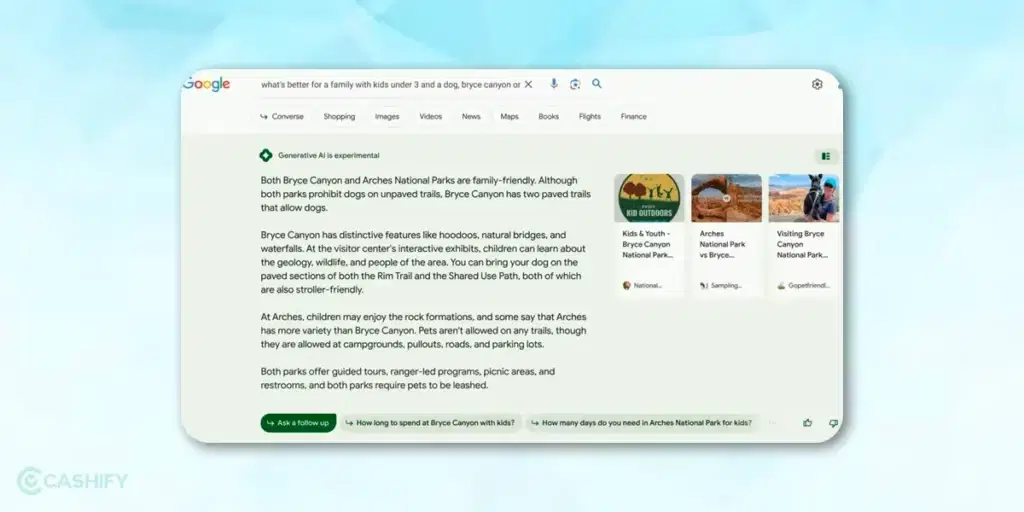Click 'Generative AI is experimental' label
The height and width of the screenshot is (512, 1024).
328,155
